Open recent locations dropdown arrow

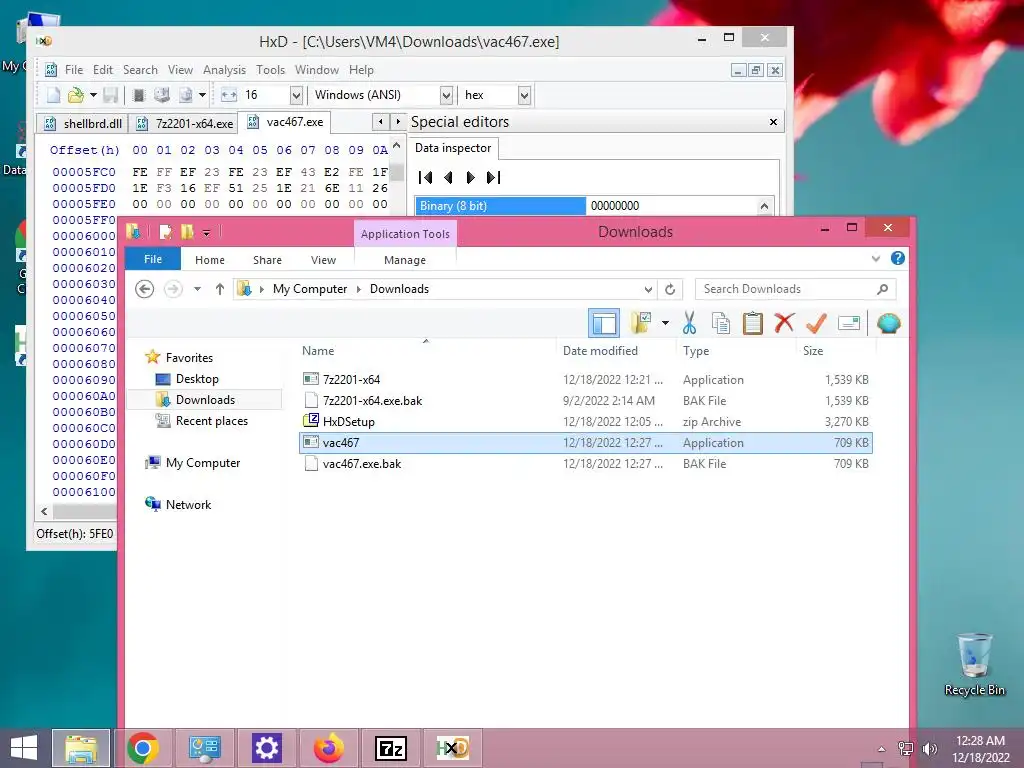pos(197,289)
